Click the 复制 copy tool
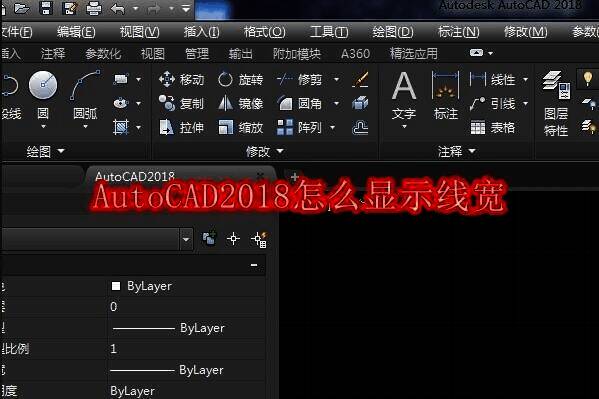This screenshot has width=599, height=399. click(x=182, y=103)
